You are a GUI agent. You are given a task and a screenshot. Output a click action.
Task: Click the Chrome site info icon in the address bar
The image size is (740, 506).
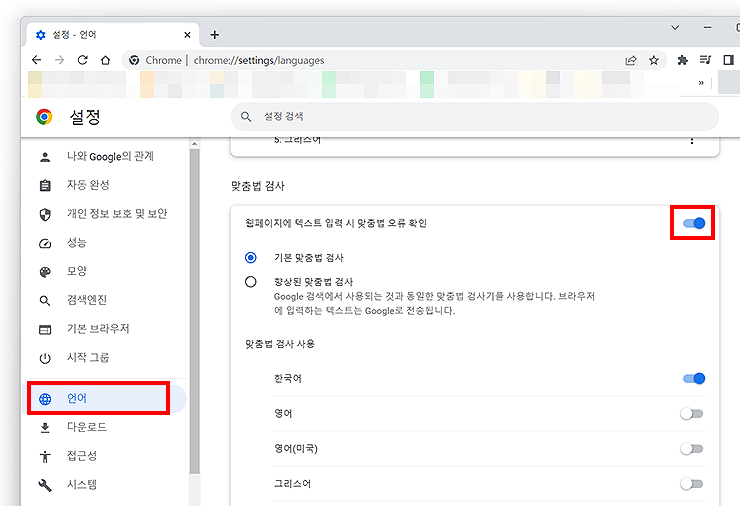click(x=135, y=60)
